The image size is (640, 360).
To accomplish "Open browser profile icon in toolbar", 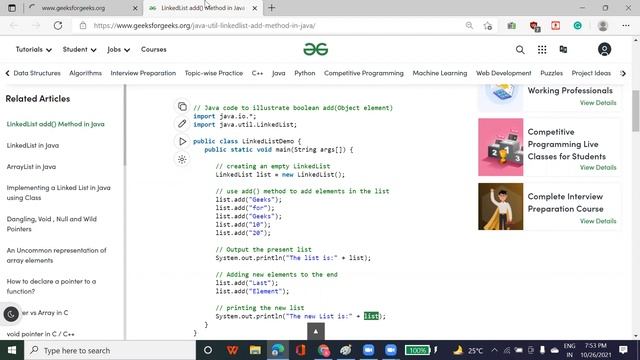I will click(x=602, y=26).
